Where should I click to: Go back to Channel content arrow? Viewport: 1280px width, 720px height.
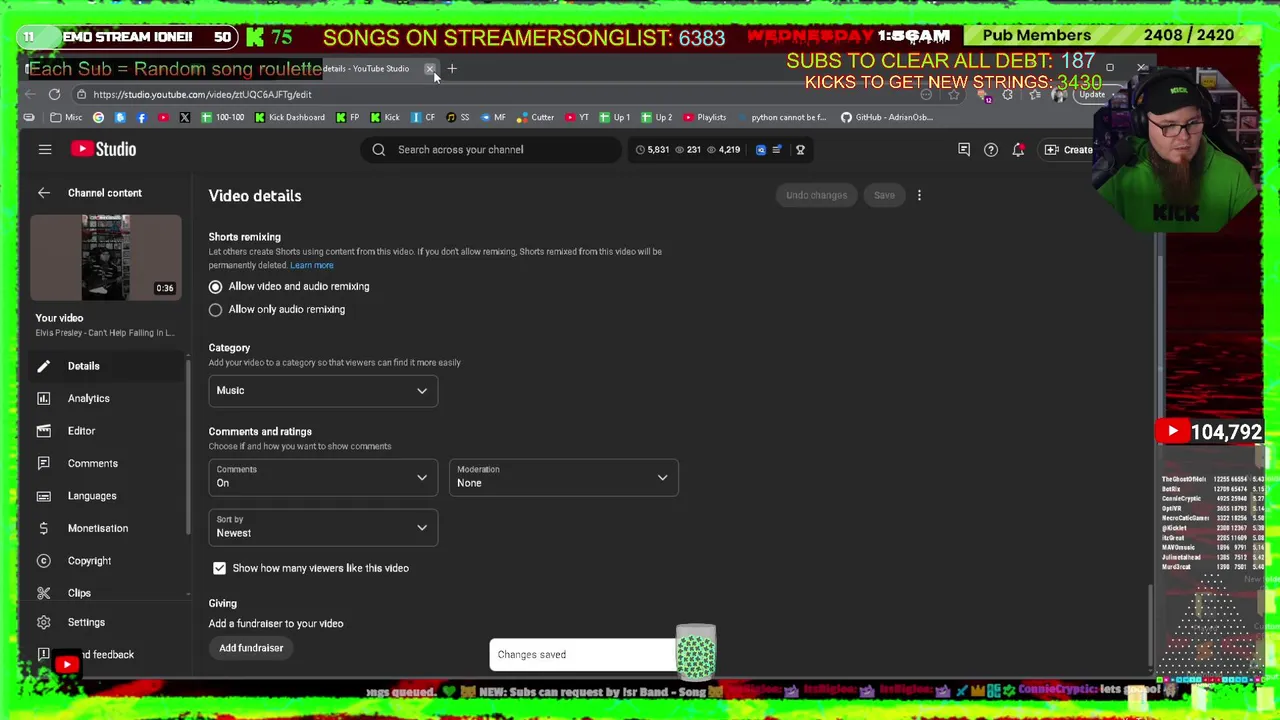(x=43, y=193)
